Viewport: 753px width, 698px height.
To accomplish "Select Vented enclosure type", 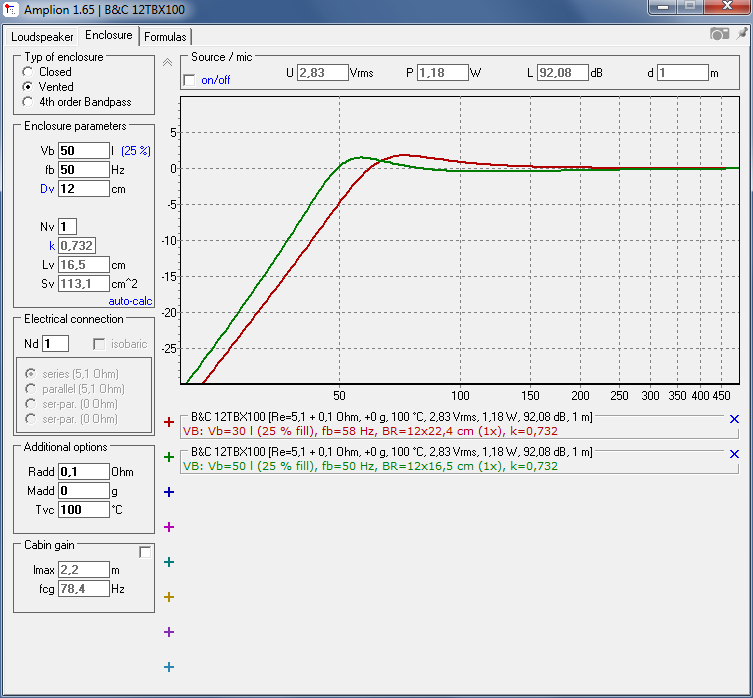I will pyautogui.click(x=28, y=86).
